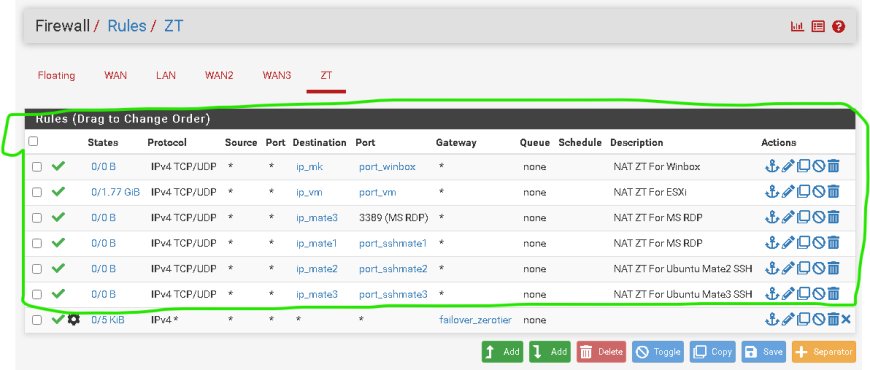Delete the failover_zerotier rule with trash icon
This screenshot has height=370, width=870.
click(x=833, y=320)
